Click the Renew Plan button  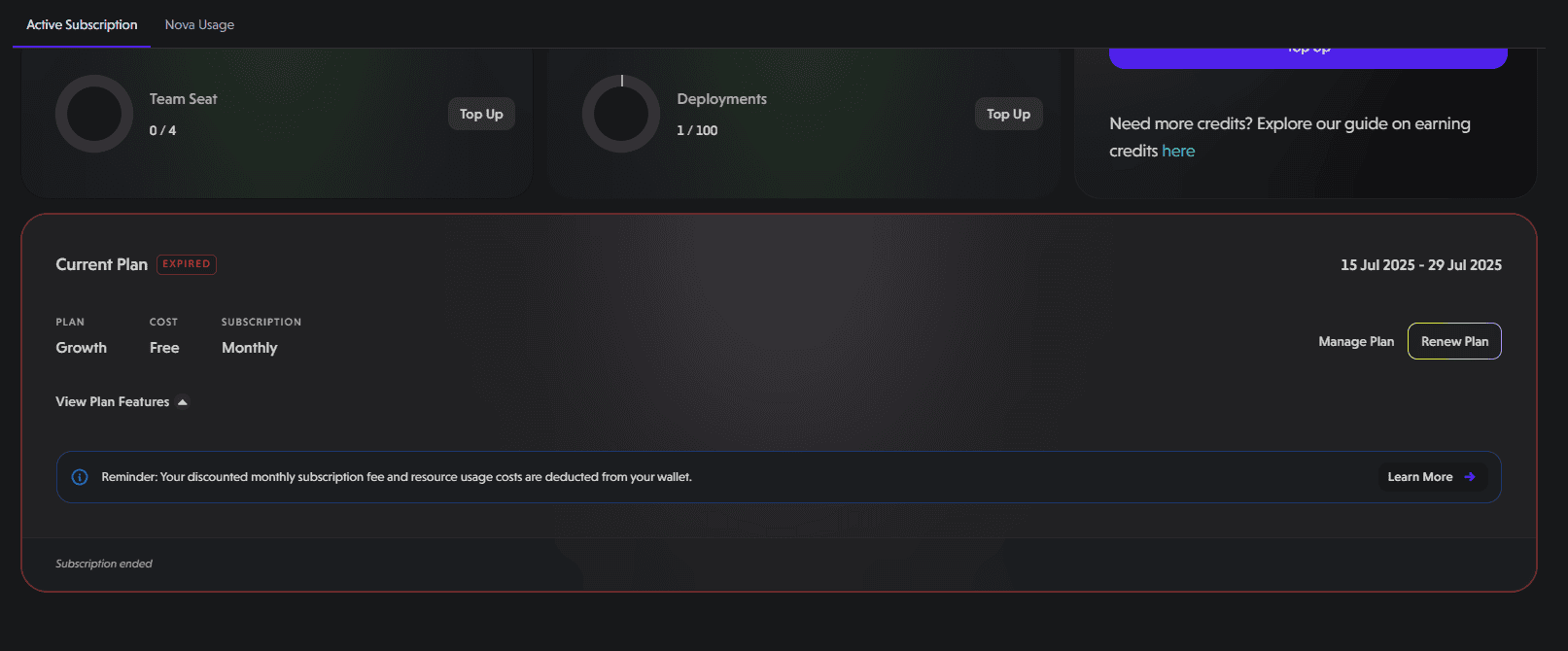point(1454,341)
